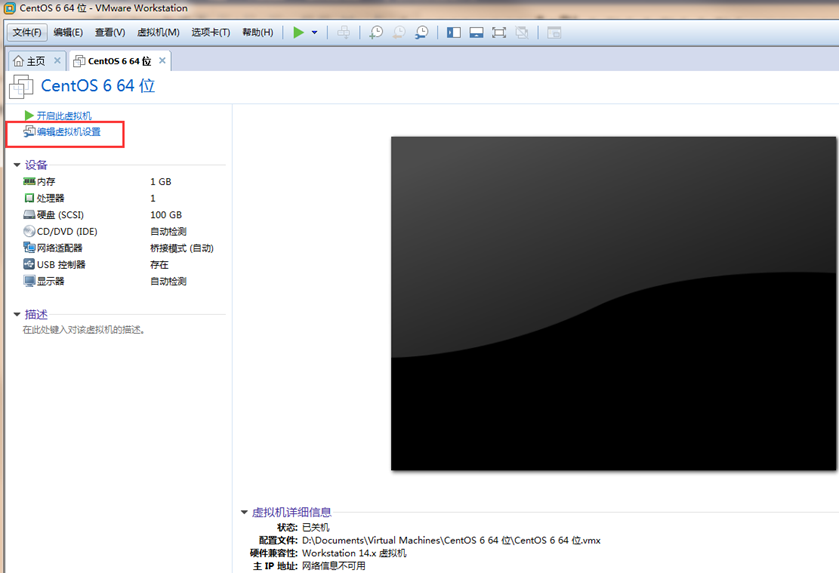
Task: Click the large VM icon beside the CentOS heading
Action: pyautogui.click(x=21, y=87)
